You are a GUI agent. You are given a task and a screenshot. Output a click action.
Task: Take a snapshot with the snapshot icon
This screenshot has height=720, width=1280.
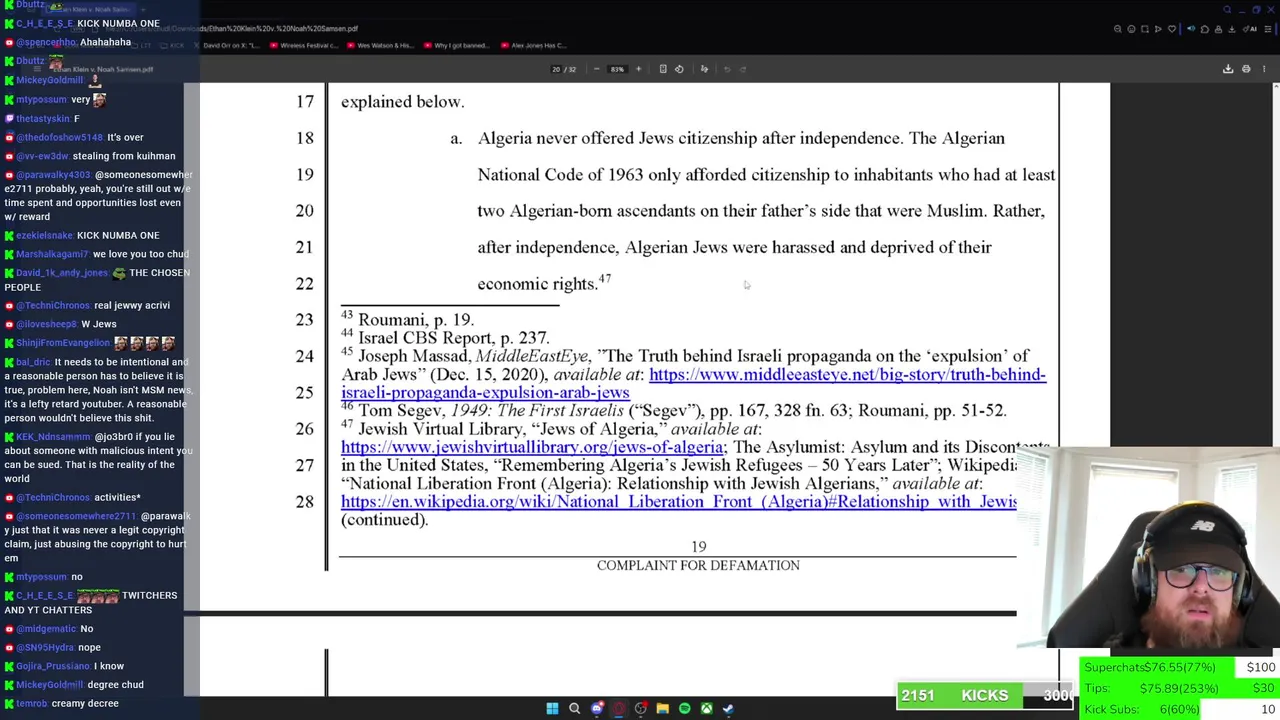(x=1145, y=29)
